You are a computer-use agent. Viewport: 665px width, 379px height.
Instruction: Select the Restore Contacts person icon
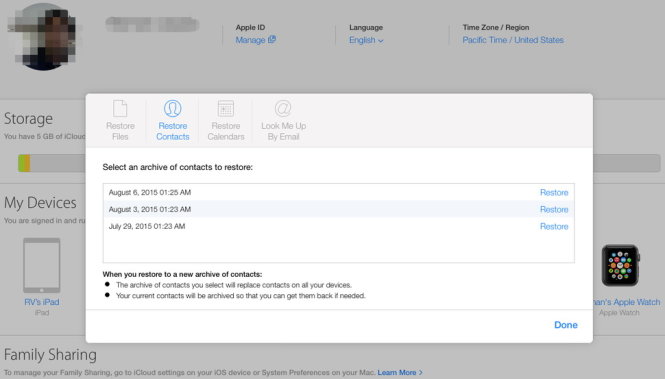(x=173, y=109)
